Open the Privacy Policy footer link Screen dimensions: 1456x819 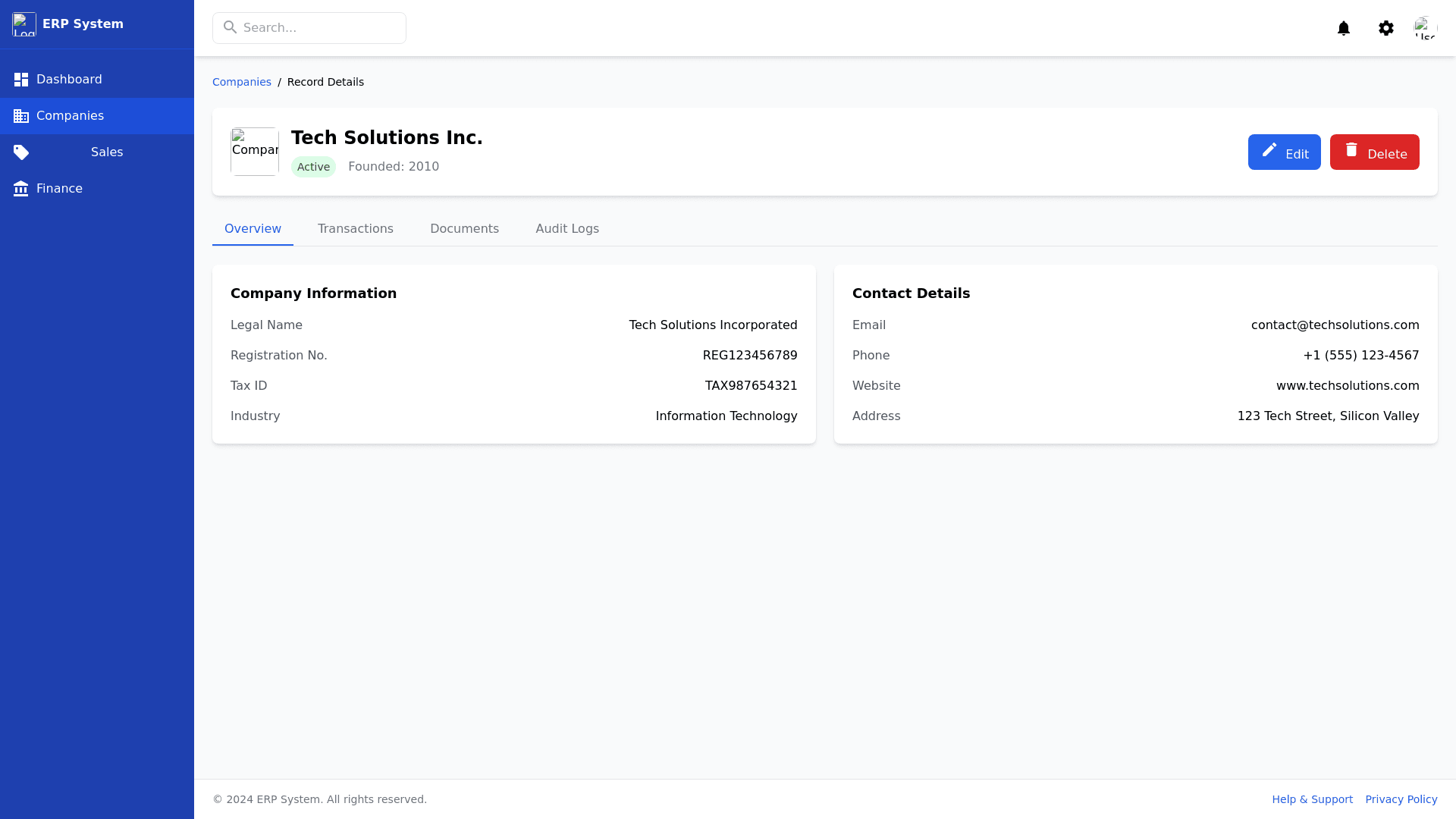[1401, 799]
